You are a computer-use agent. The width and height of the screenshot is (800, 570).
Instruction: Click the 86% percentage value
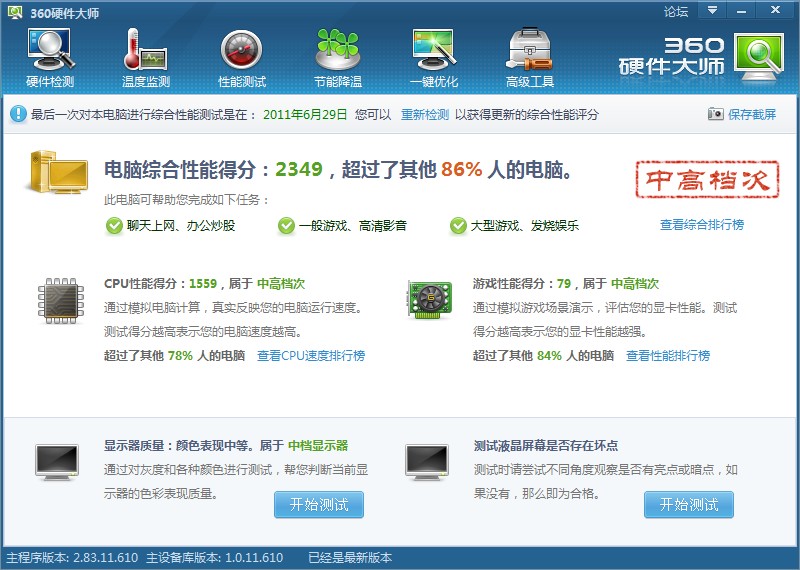pos(462,169)
